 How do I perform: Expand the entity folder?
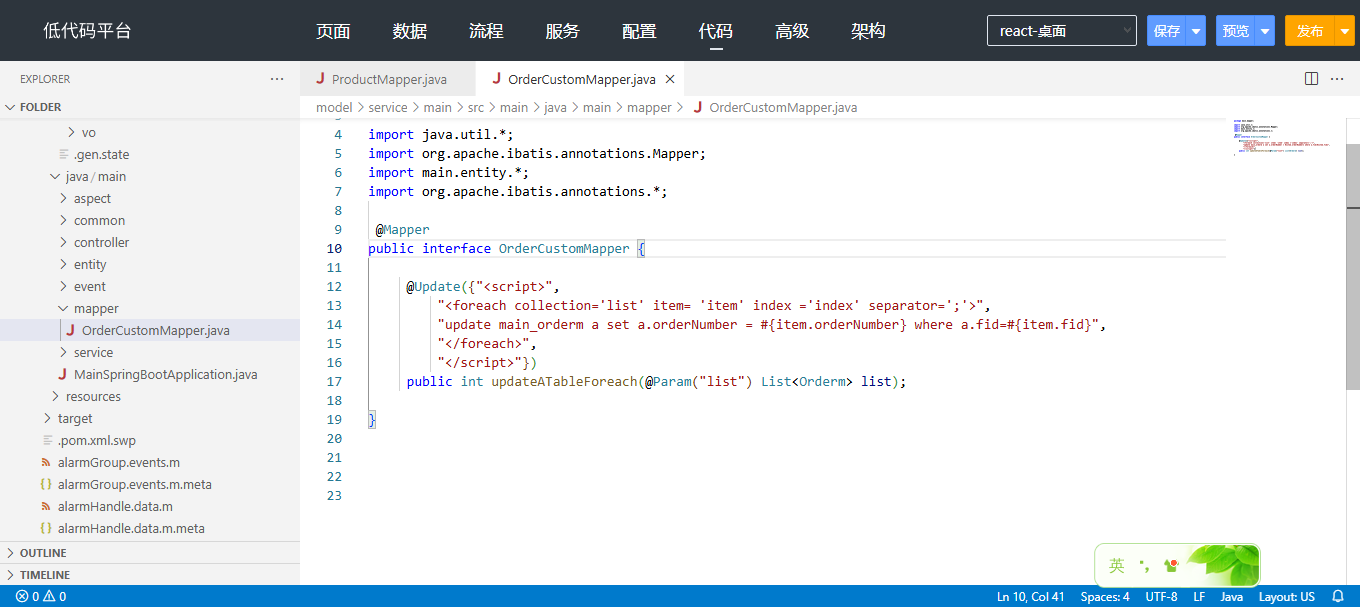[64, 265]
